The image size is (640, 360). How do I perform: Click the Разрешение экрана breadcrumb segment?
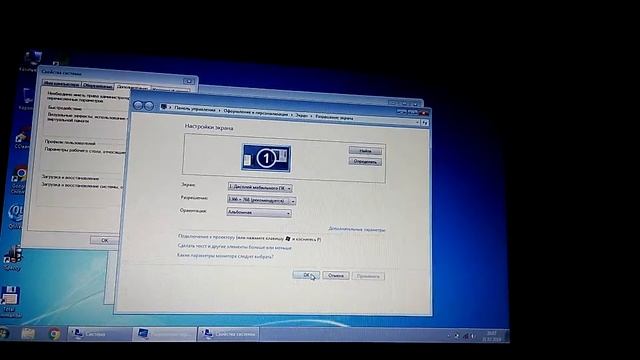(x=334, y=118)
